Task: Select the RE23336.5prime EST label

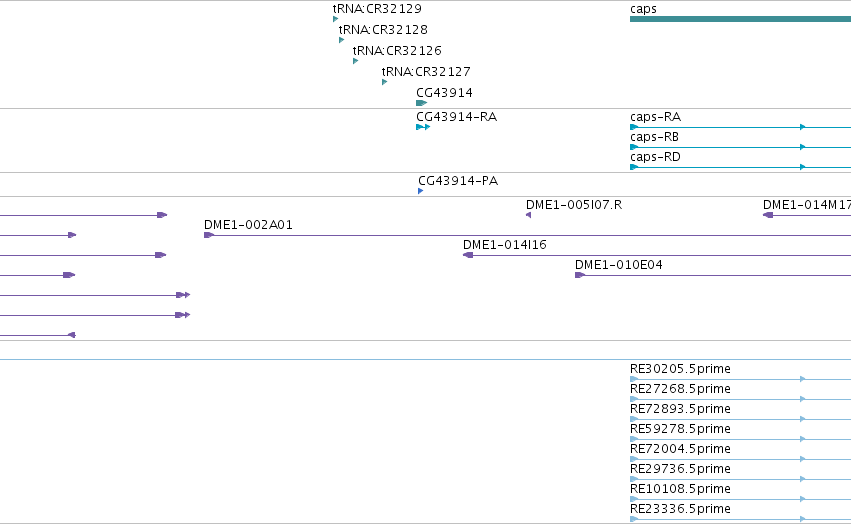Action: [x=681, y=509]
